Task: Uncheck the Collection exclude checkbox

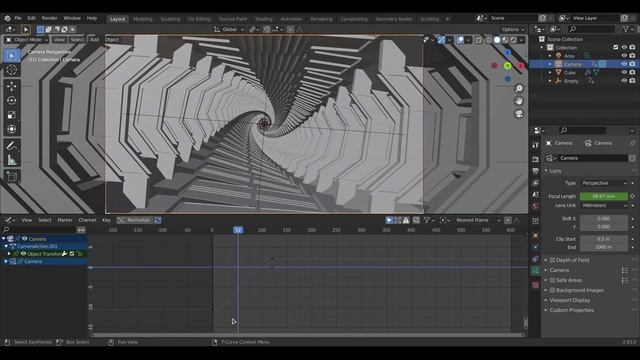Action: click(x=616, y=47)
